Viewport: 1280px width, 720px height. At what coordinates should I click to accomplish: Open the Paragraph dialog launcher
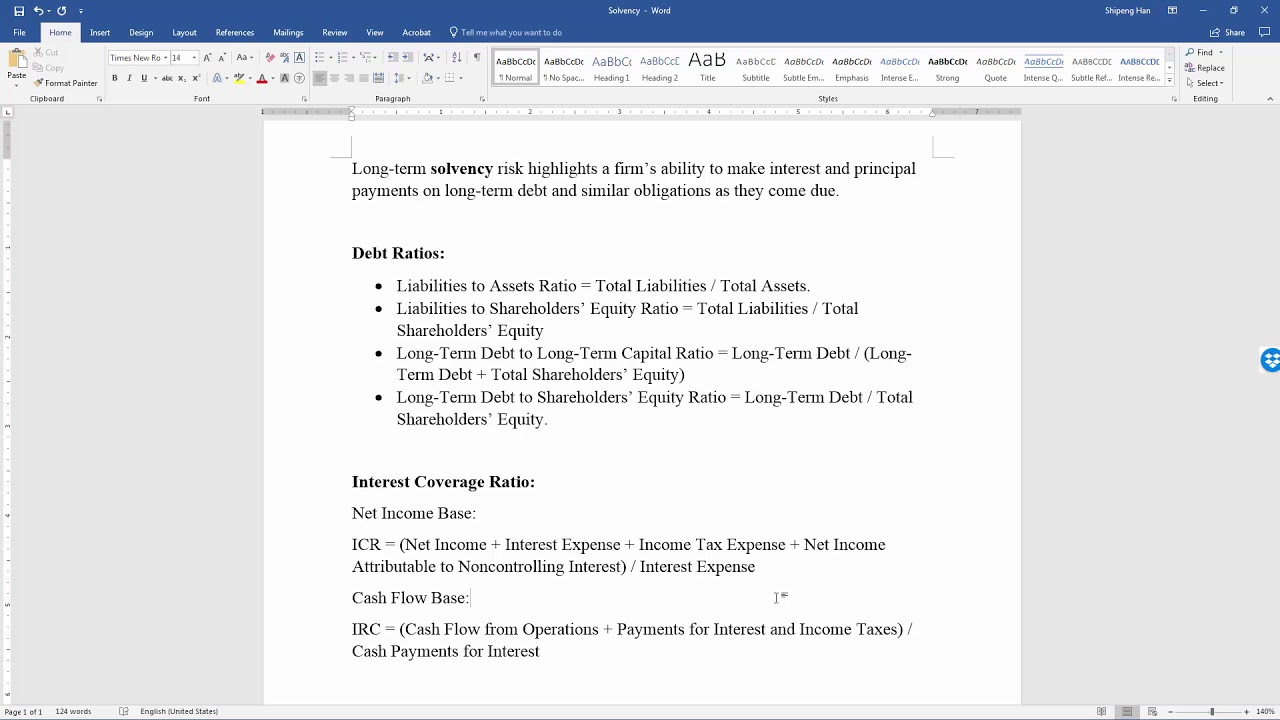coord(482,99)
